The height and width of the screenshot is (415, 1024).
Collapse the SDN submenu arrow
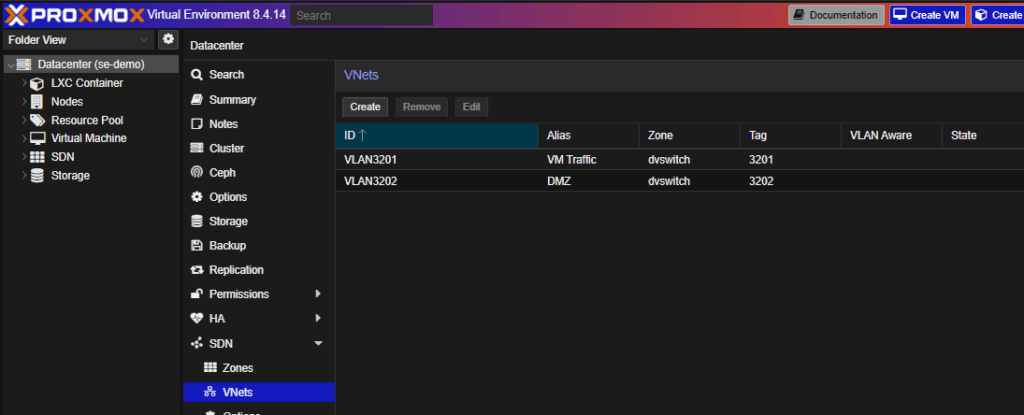point(318,343)
